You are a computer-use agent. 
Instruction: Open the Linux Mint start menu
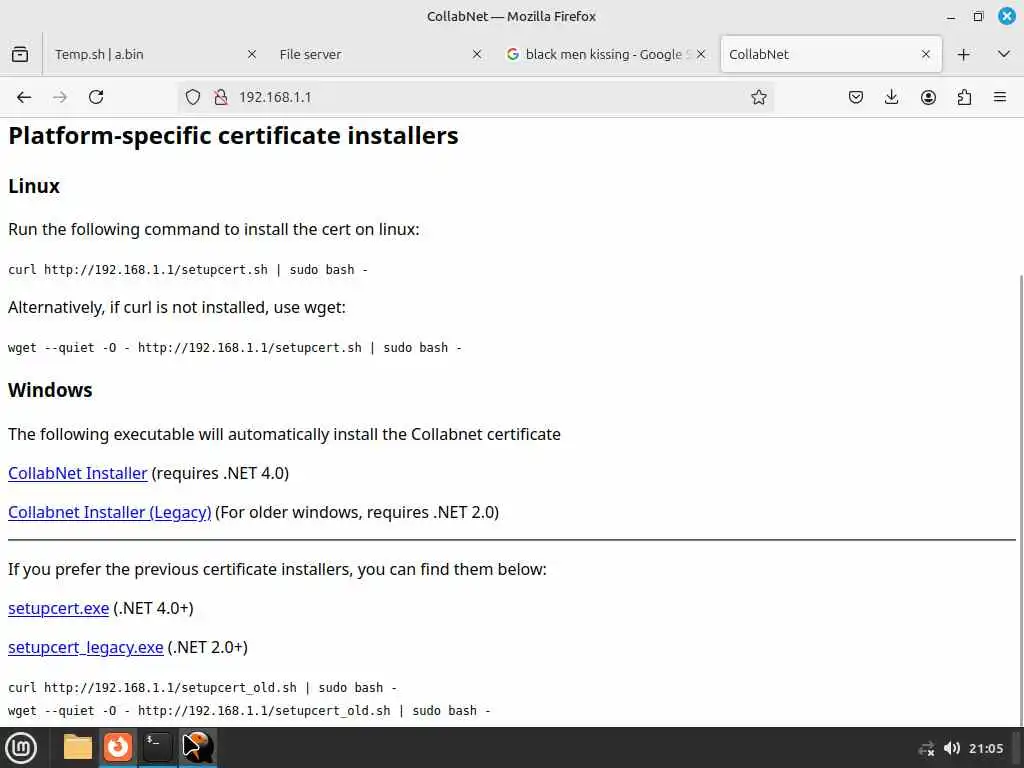[21, 747]
